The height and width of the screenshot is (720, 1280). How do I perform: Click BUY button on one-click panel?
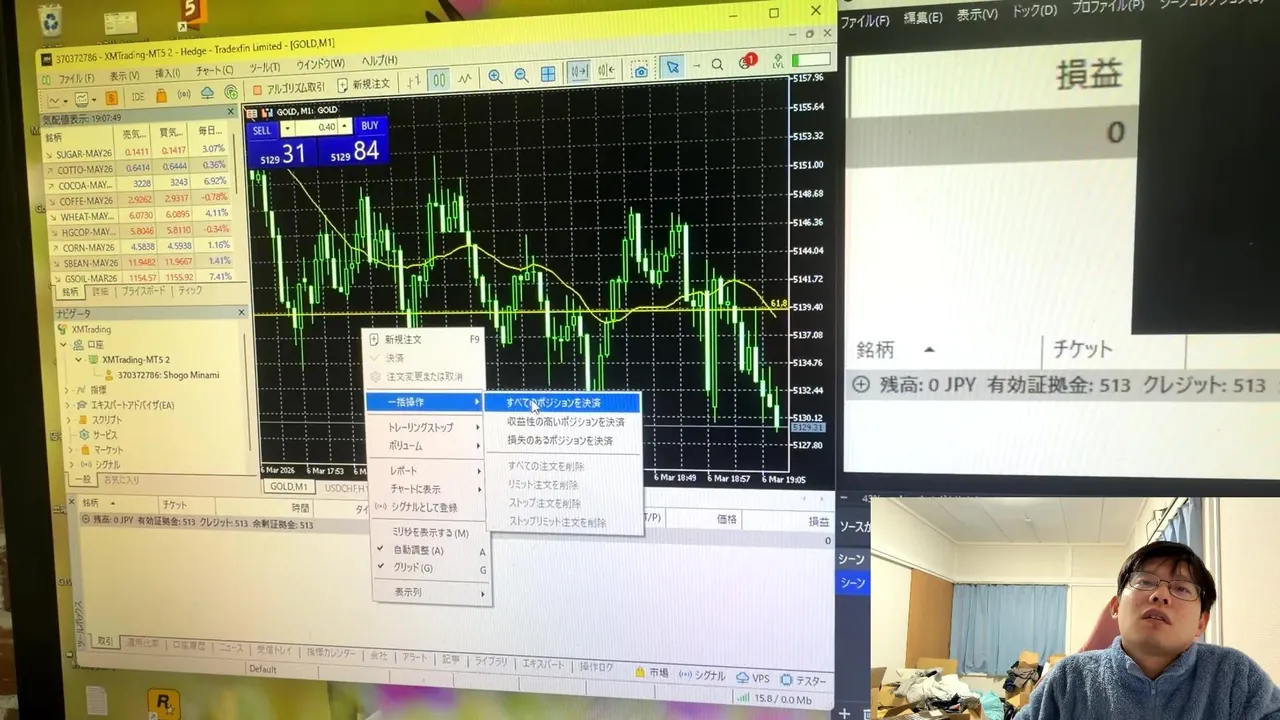click(x=370, y=126)
